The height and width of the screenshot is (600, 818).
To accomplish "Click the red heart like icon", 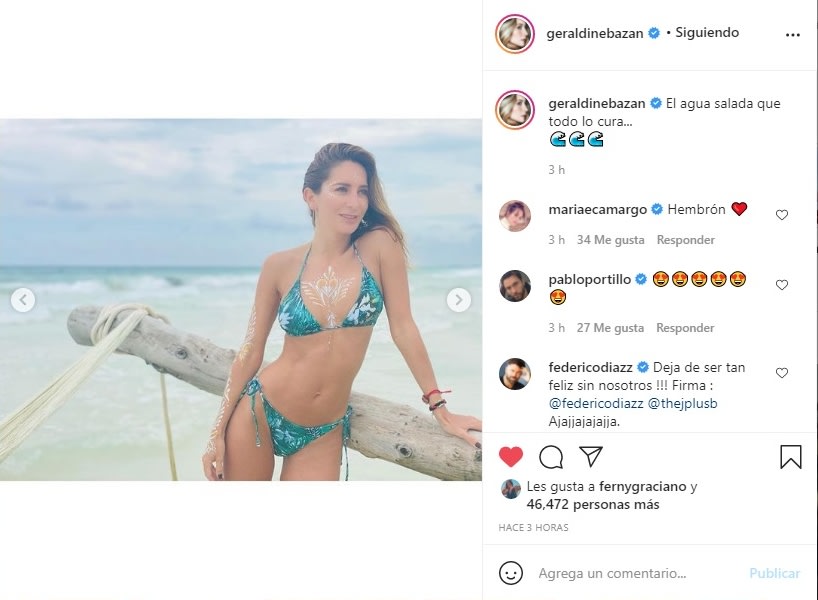I will click(511, 457).
